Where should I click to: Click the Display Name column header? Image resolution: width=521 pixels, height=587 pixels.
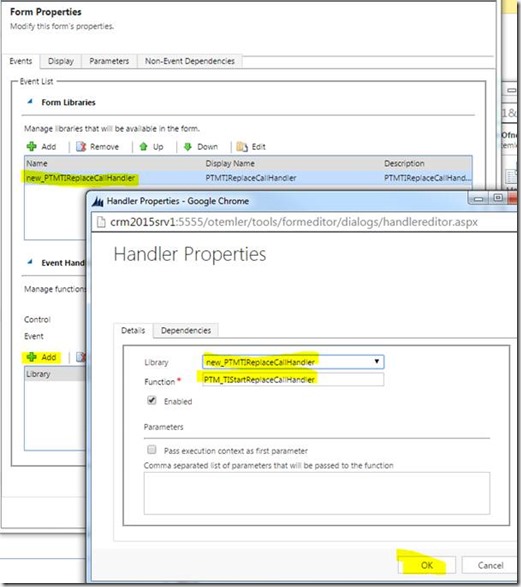tap(230, 164)
